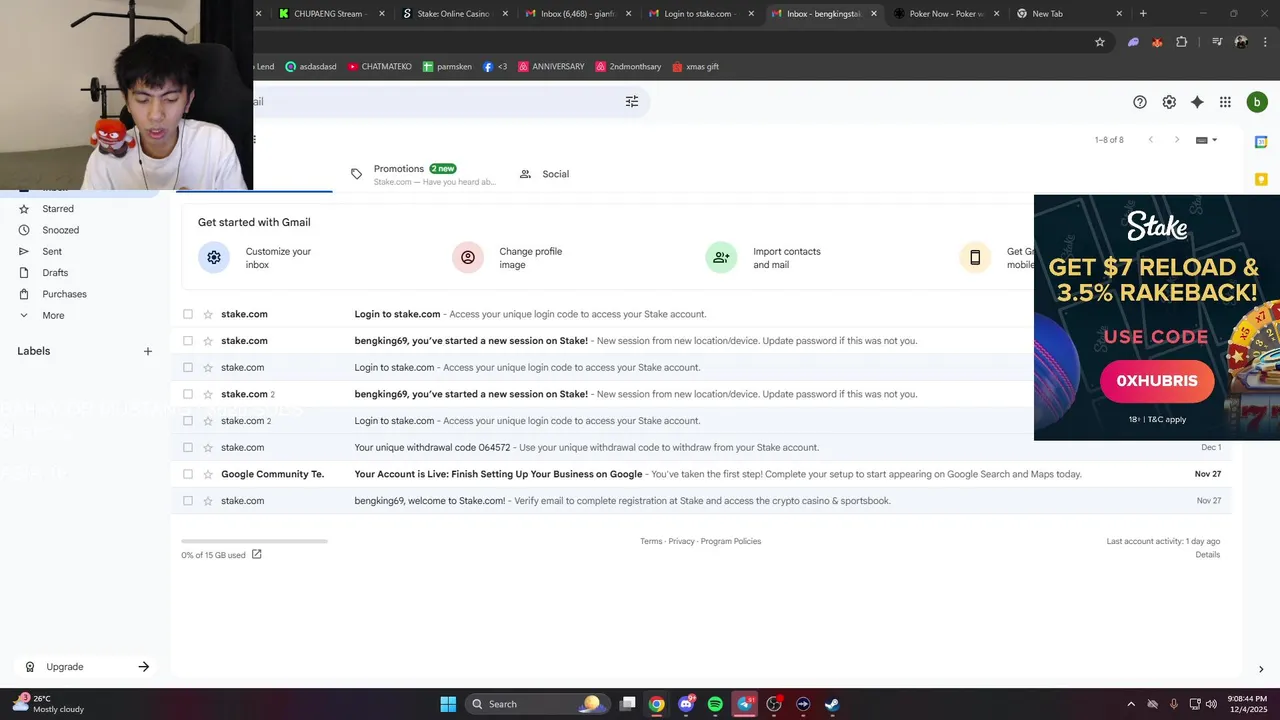Viewport: 1280px width, 720px height.
Task: Switch to 'Login to stake.com' browser tab
Action: tap(701, 14)
